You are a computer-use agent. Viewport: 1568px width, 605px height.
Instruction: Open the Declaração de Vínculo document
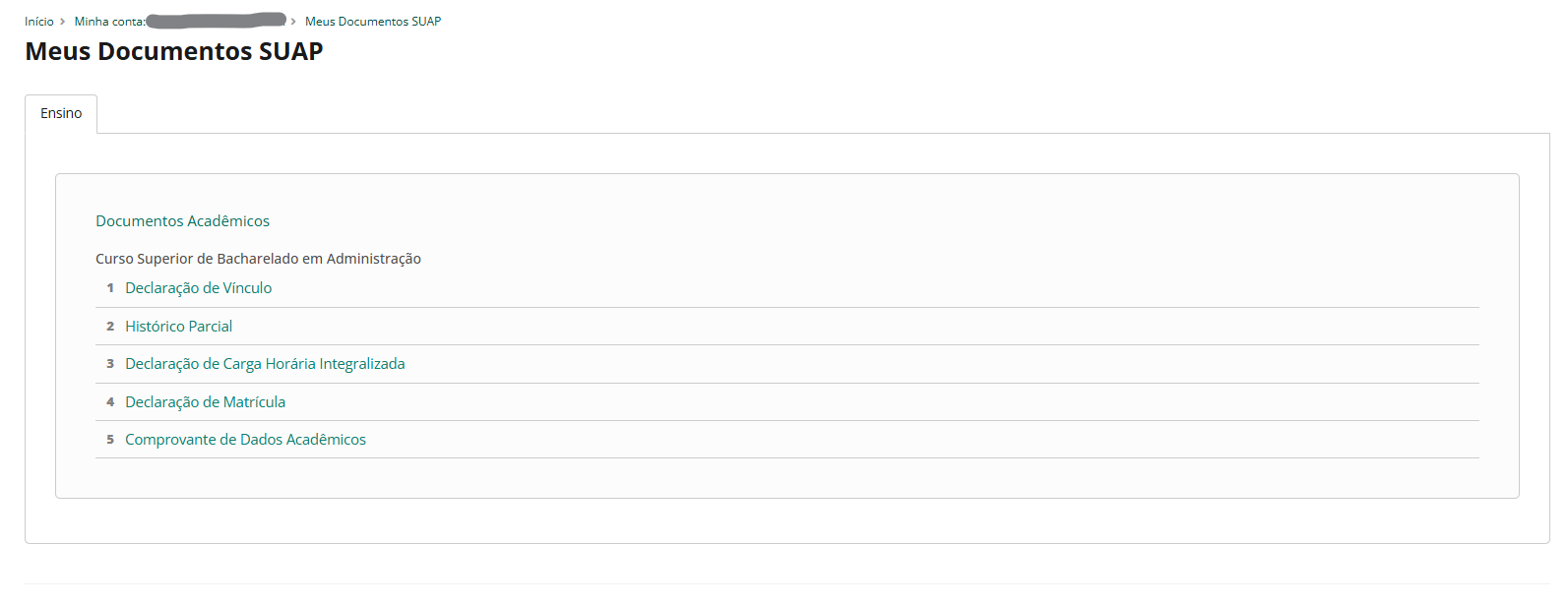tap(198, 288)
